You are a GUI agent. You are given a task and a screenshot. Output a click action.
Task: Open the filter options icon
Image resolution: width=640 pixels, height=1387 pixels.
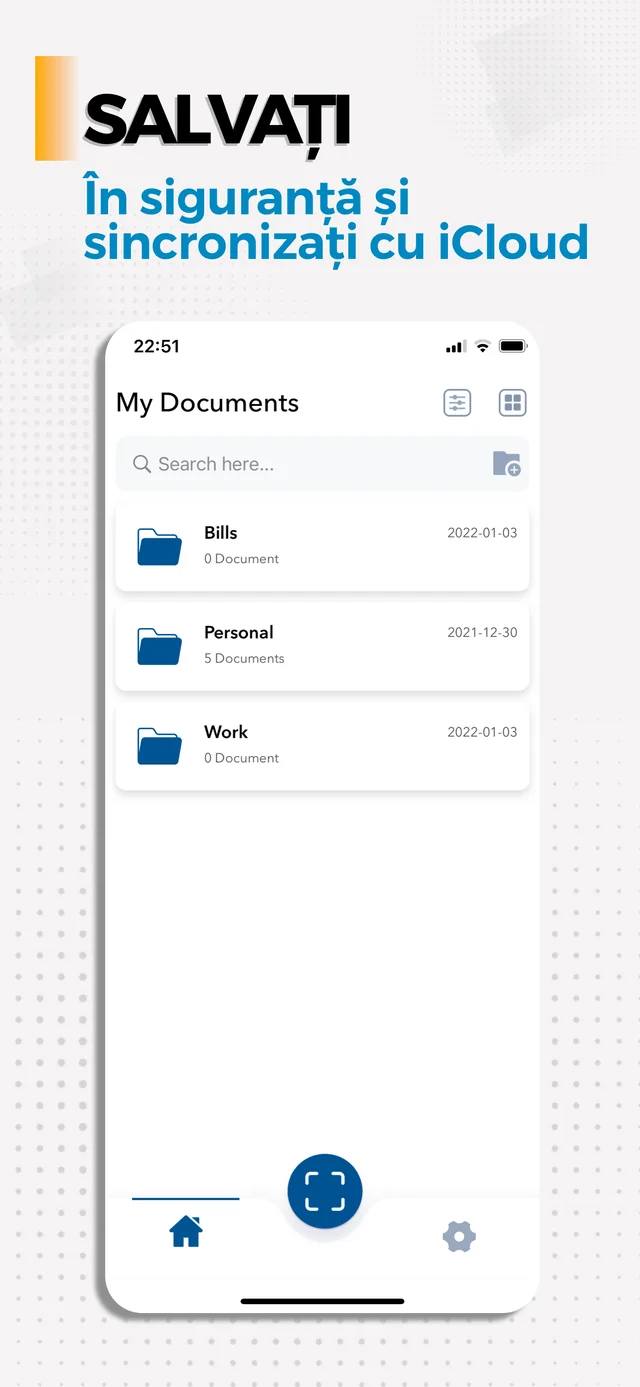coord(457,403)
